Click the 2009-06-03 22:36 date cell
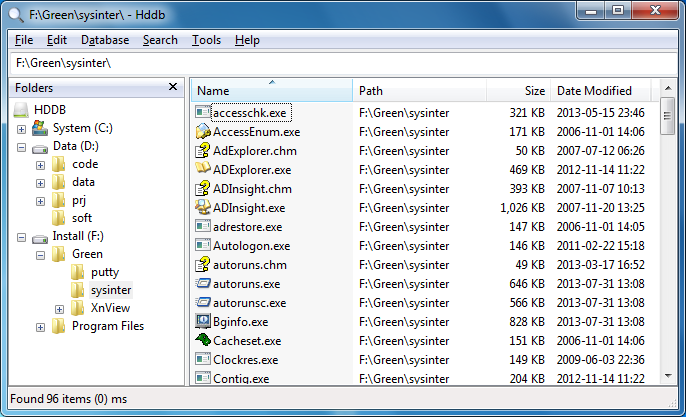Screen dimensions: 686x417 click(x=600, y=360)
